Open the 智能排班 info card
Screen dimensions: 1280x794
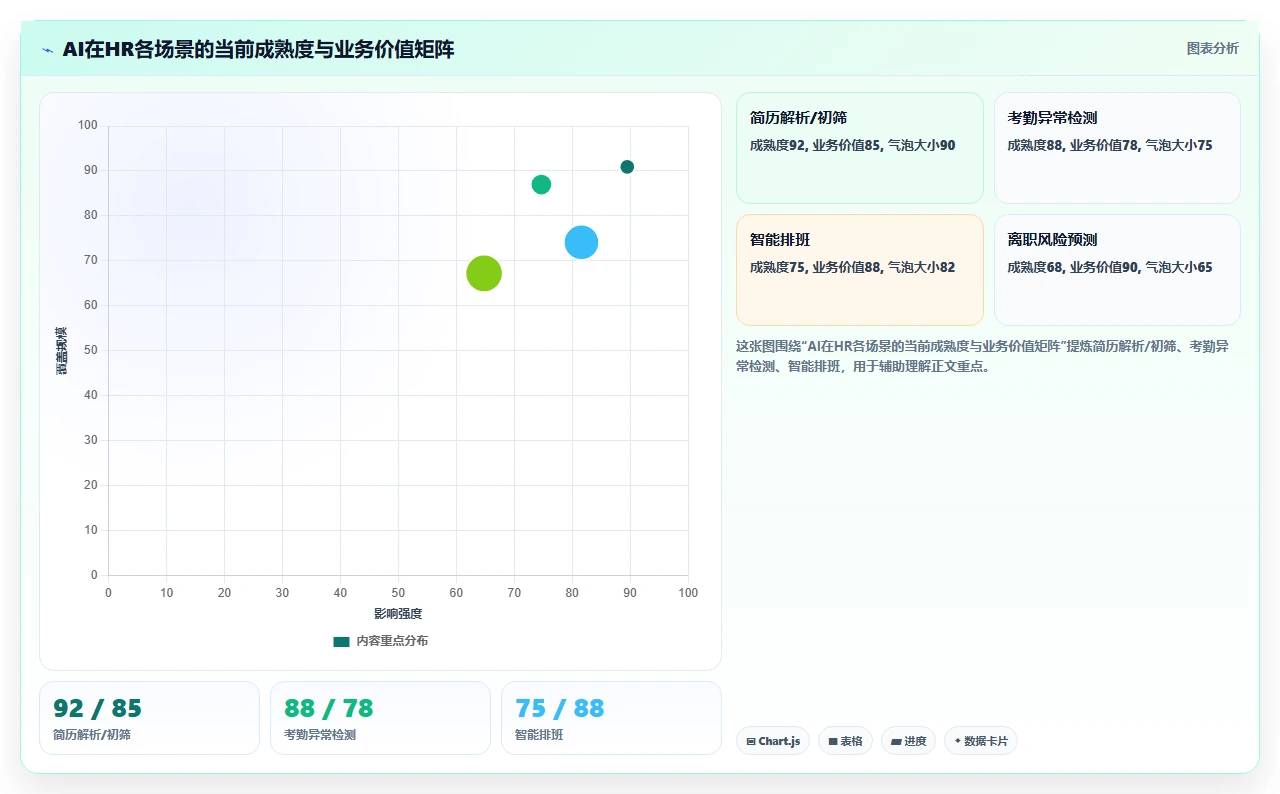pyautogui.click(x=860, y=270)
